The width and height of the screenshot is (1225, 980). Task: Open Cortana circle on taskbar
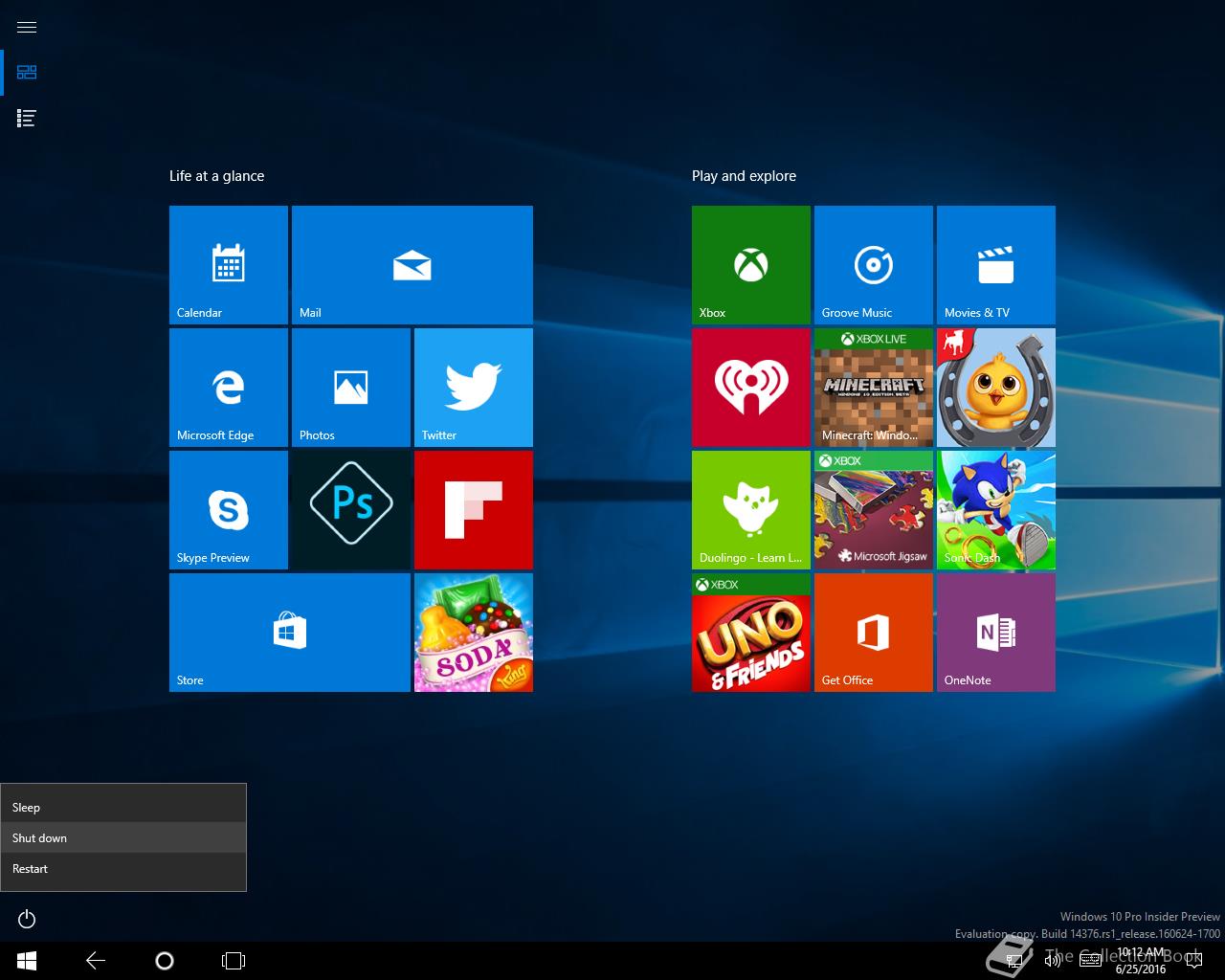165,960
